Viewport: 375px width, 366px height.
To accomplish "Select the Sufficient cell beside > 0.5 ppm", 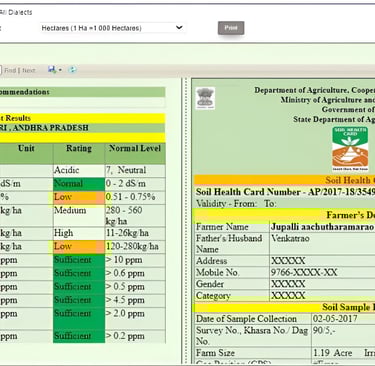I will pos(79,287).
